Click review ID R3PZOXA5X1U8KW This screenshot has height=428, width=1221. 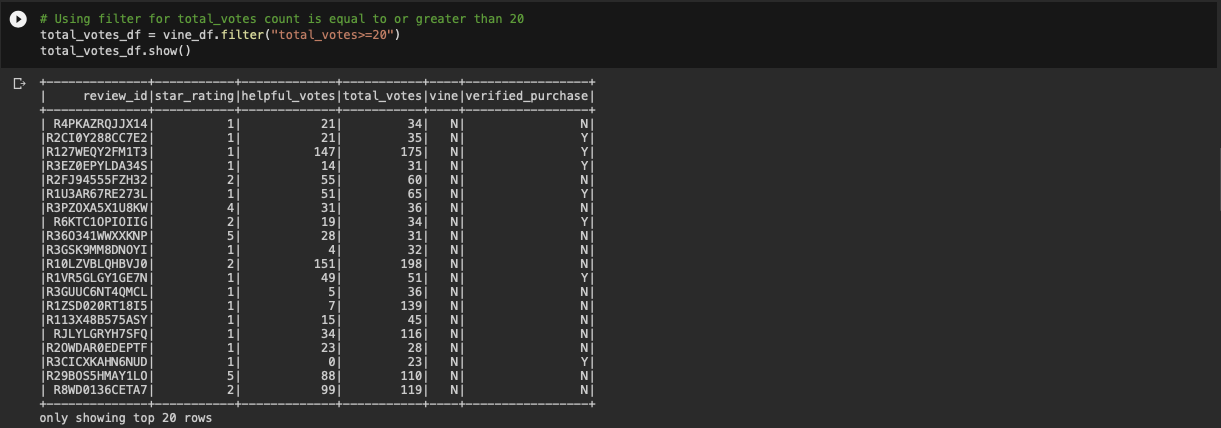click(97, 208)
